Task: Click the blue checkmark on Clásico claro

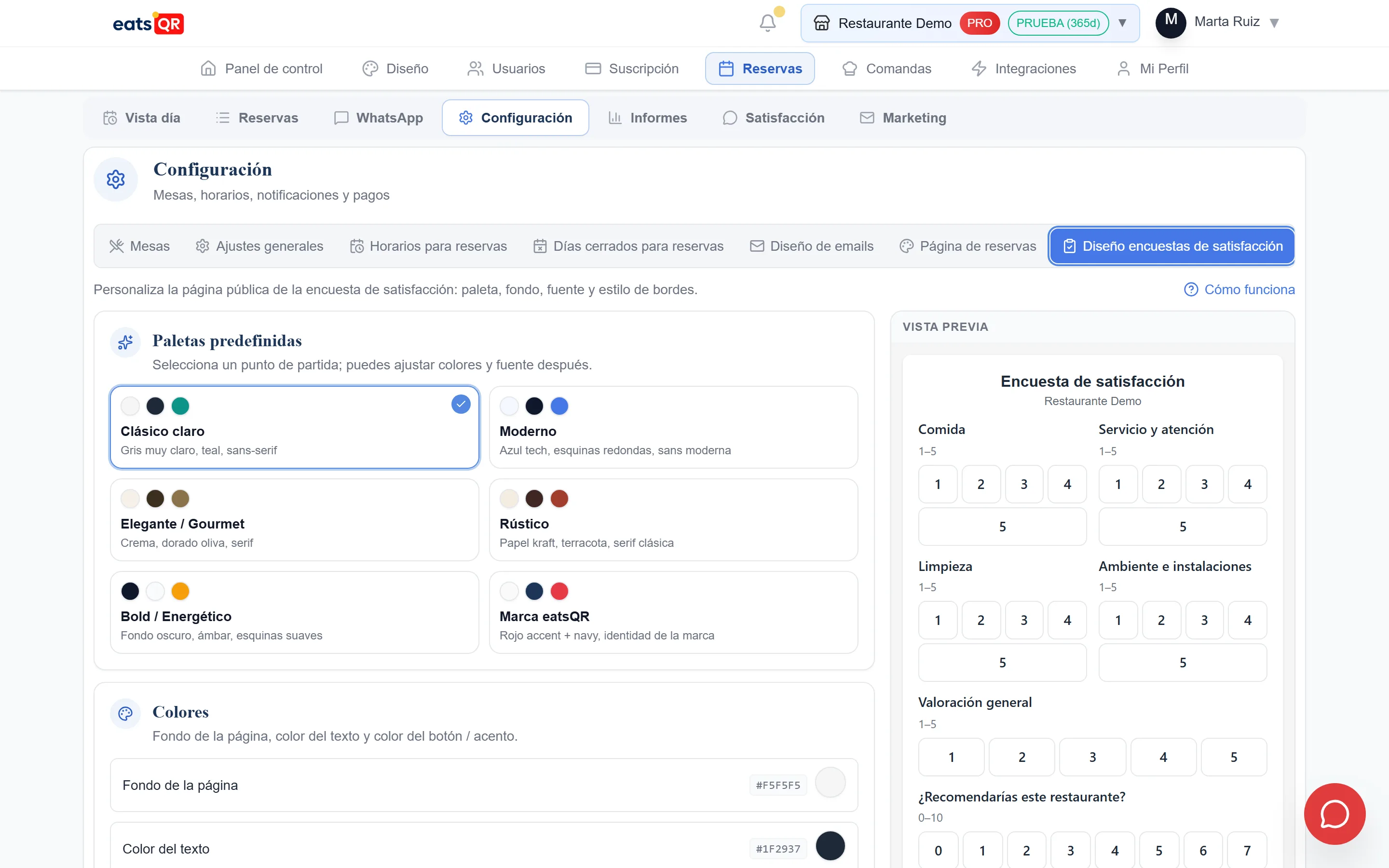Action: click(x=461, y=404)
